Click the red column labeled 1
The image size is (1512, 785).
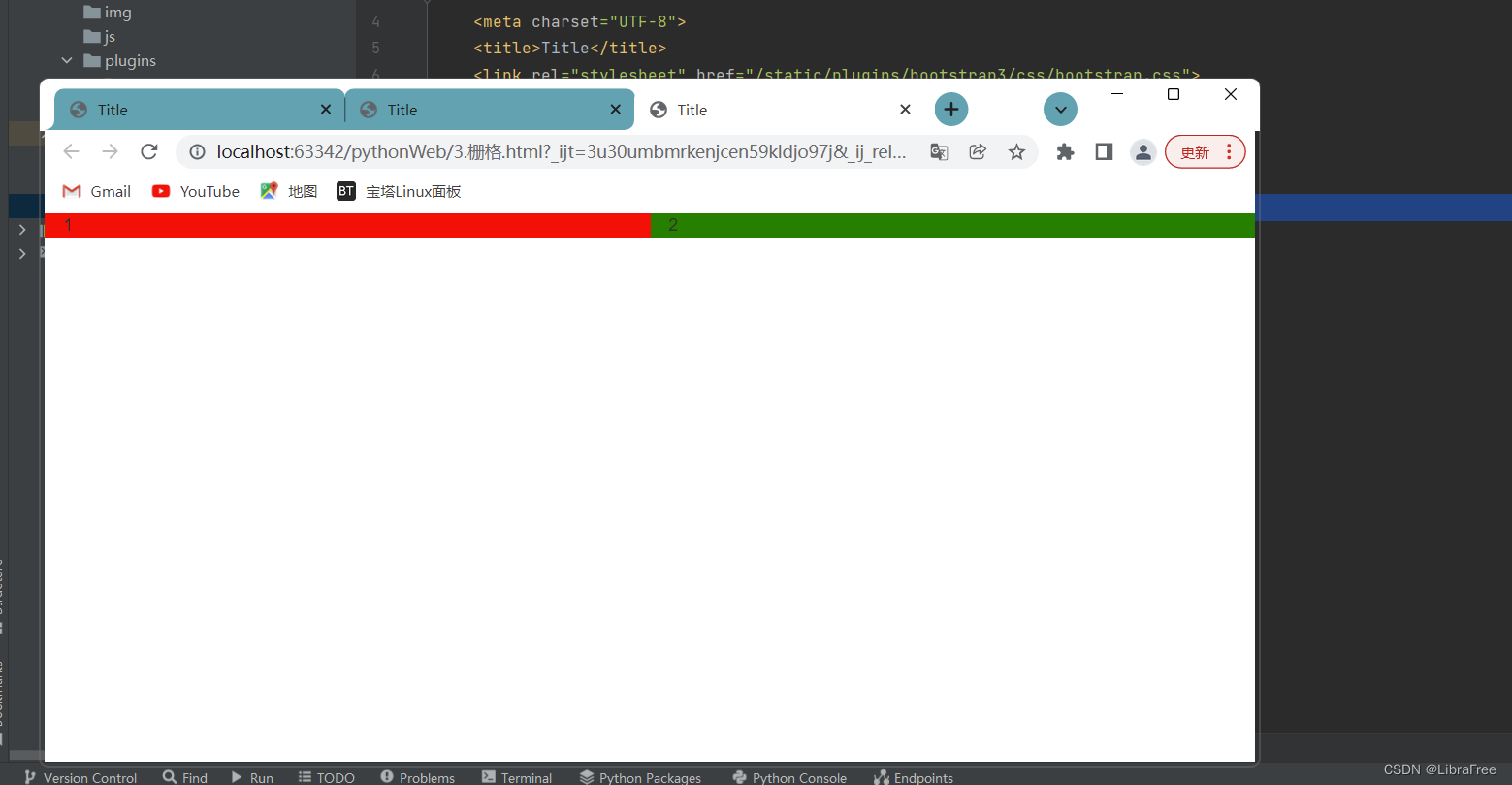click(347, 225)
